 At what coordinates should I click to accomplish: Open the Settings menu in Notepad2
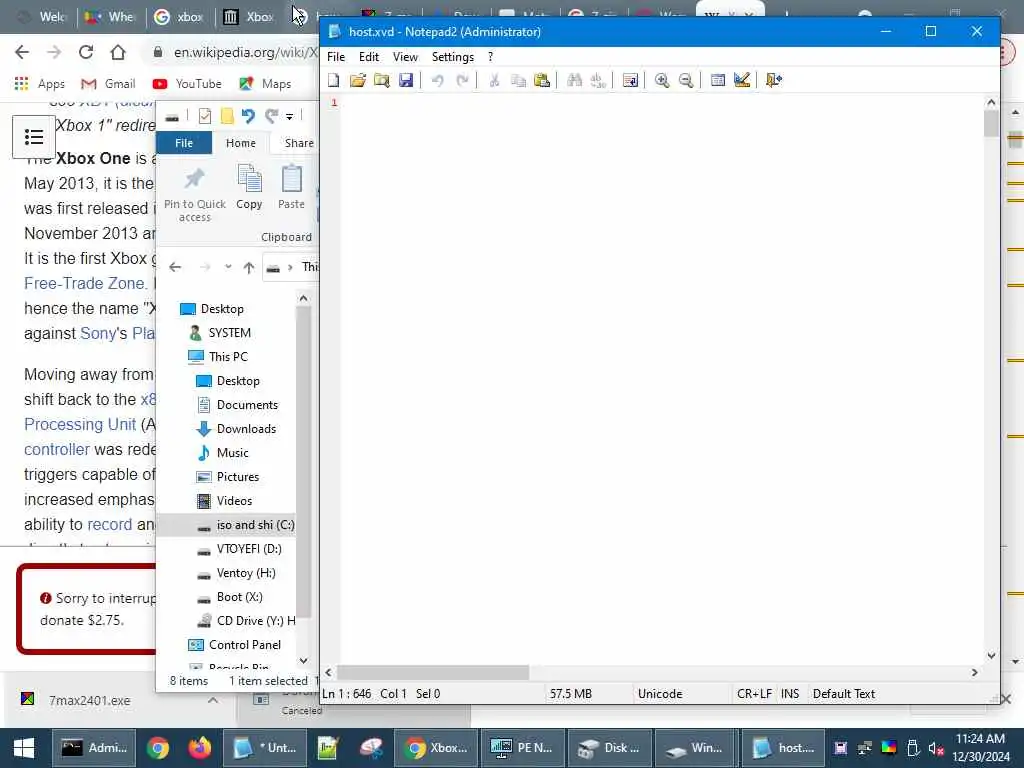click(453, 57)
